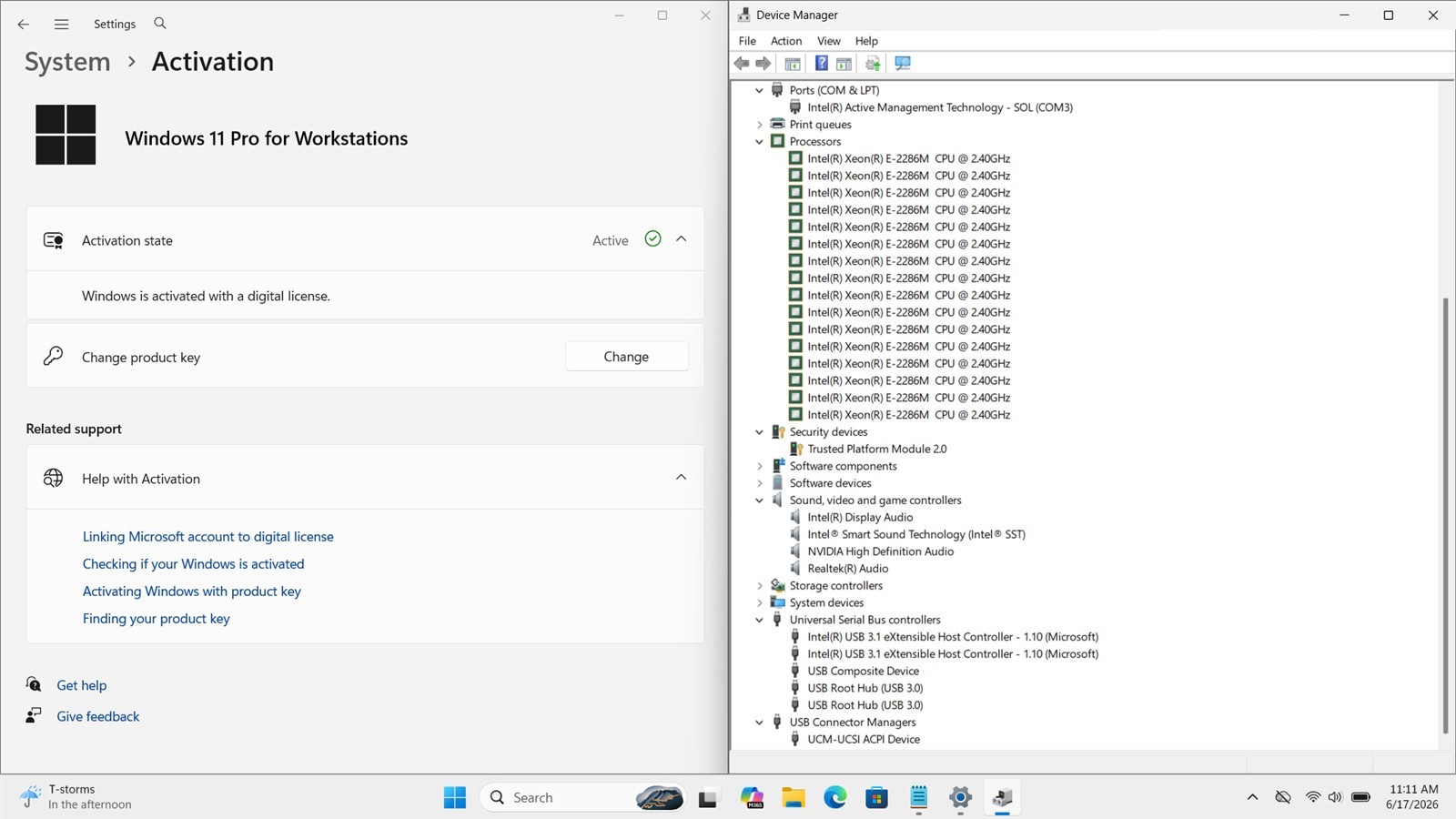1456x819 pixels.
Task: Open File Explorer from the taskbar
Action: (x=794, y=798)
